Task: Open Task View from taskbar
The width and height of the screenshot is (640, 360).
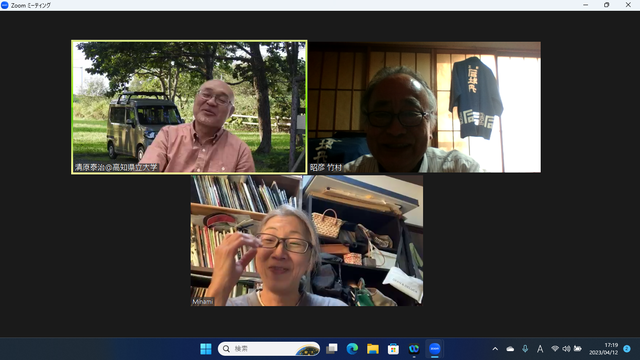Action: coord(332,349)
